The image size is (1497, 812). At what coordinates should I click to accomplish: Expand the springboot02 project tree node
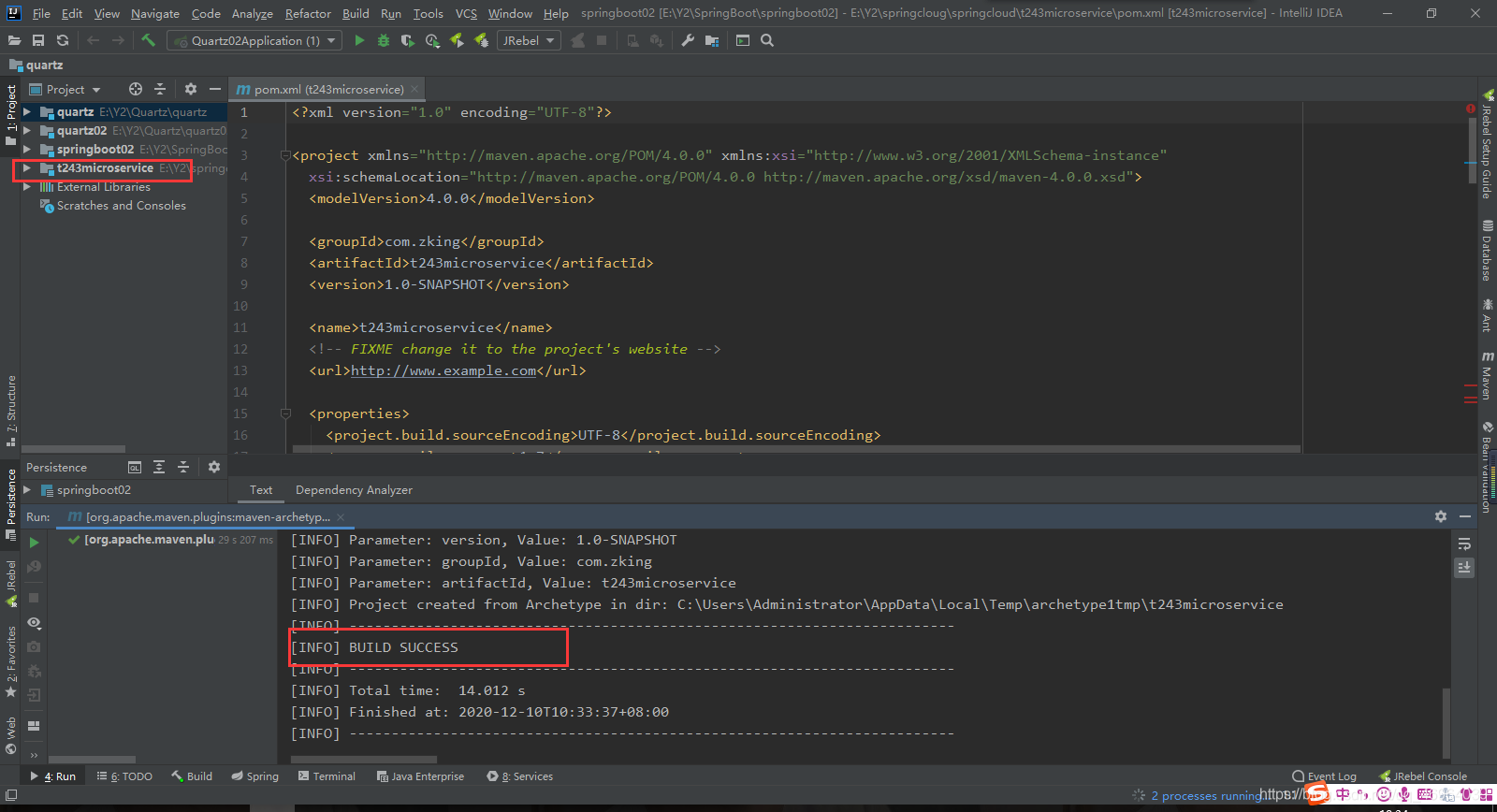pos(27,149)
